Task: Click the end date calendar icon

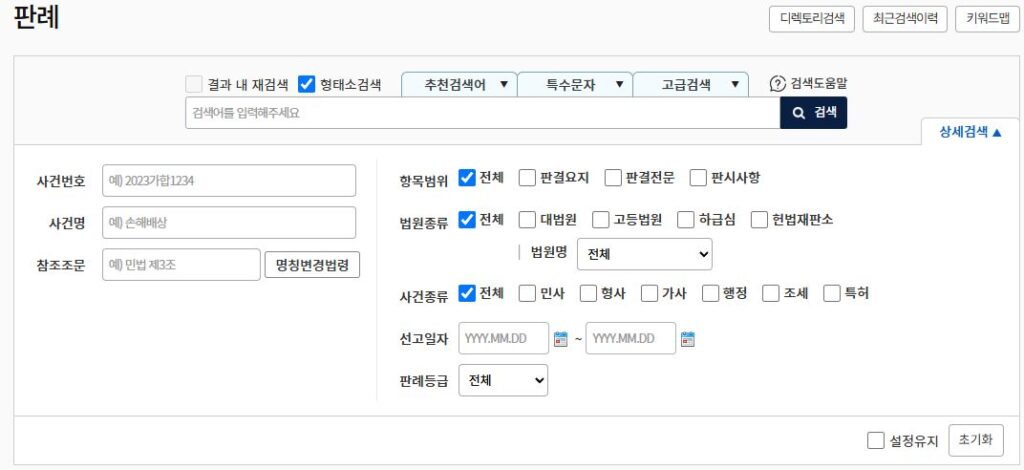Action: coord(687,339)
